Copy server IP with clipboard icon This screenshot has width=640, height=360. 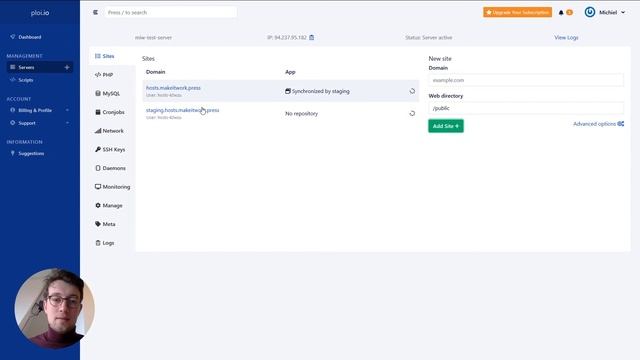tap(311, 38)
